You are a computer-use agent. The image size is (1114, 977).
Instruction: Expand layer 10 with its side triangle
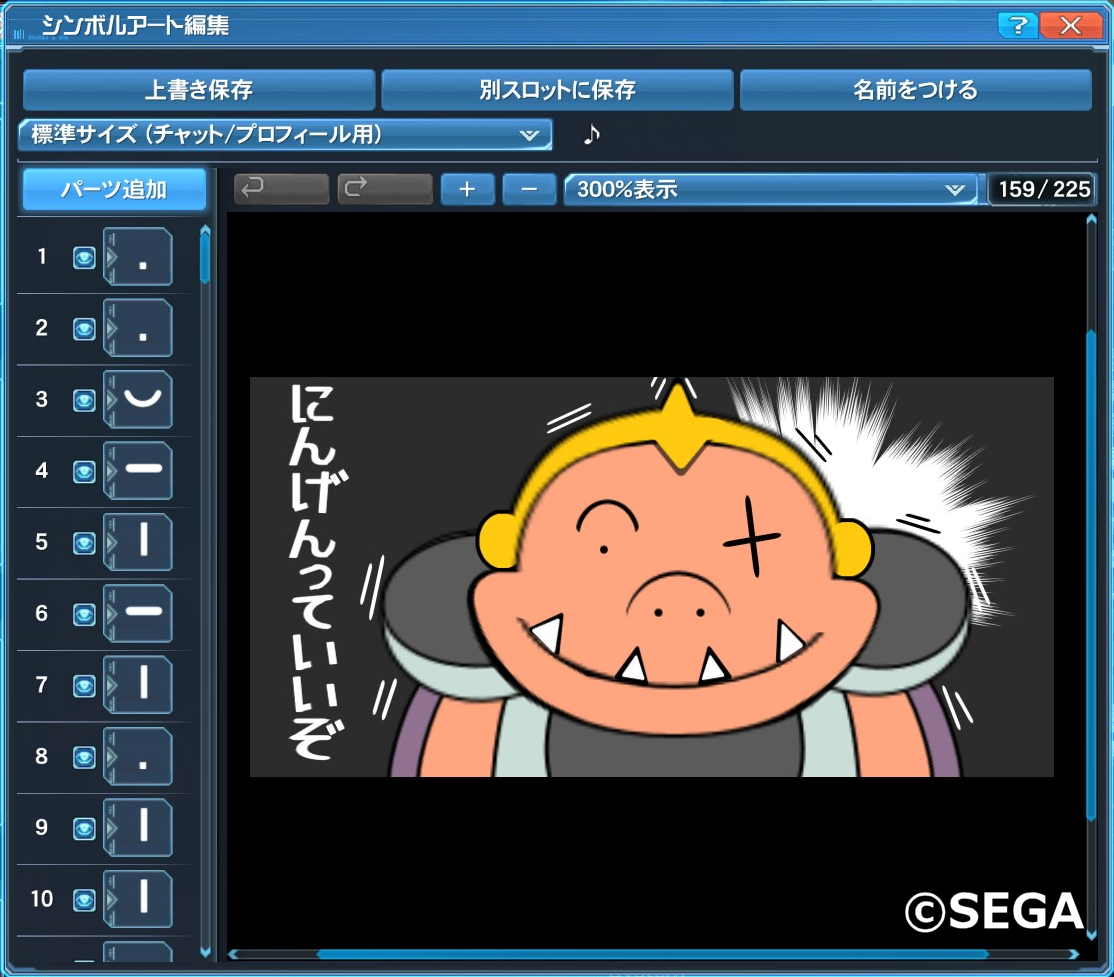[110, 900]
